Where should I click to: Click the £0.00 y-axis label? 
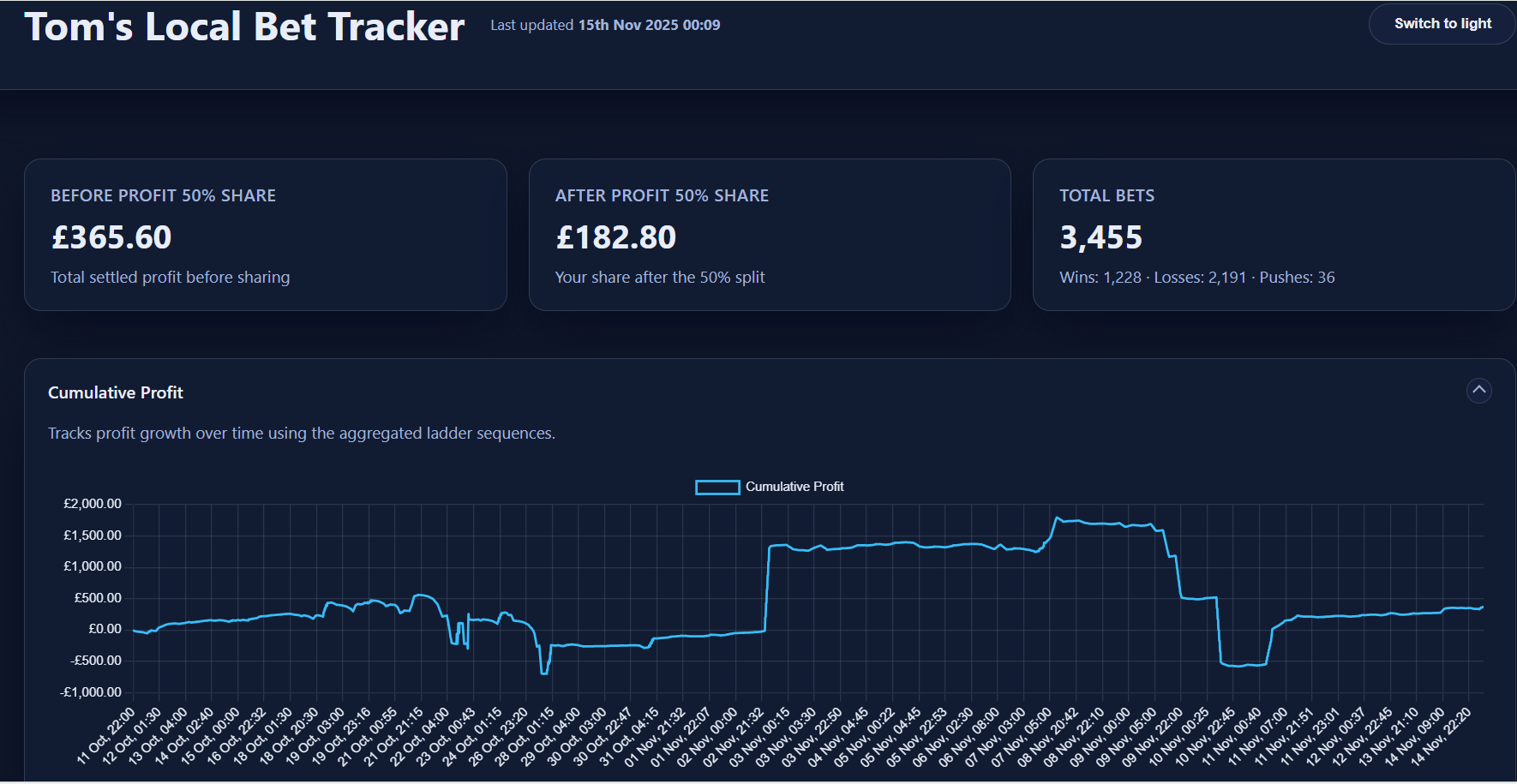(x=105, y=629)
